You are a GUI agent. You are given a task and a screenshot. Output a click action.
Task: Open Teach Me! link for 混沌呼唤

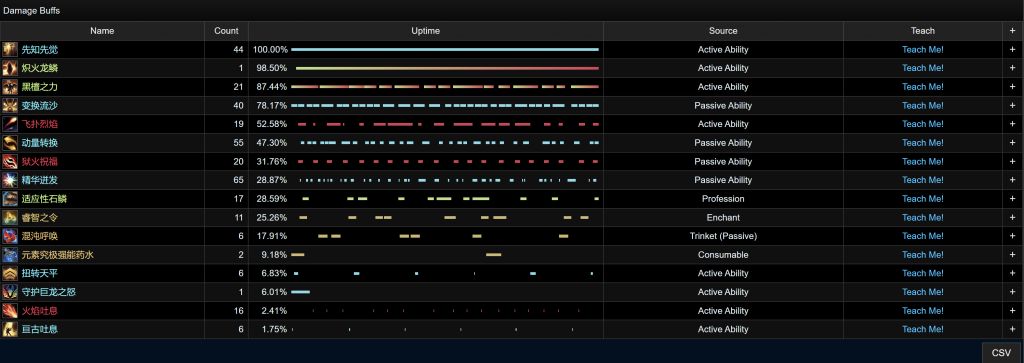point(923,236)
